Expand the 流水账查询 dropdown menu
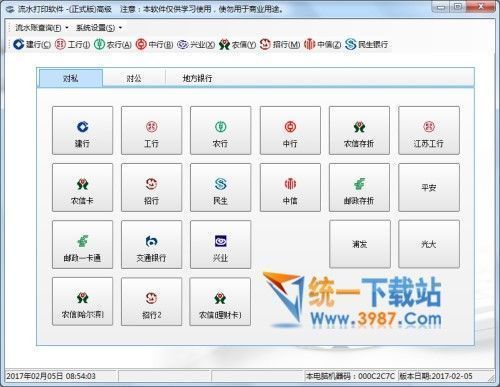 click(x=42, y=28)
